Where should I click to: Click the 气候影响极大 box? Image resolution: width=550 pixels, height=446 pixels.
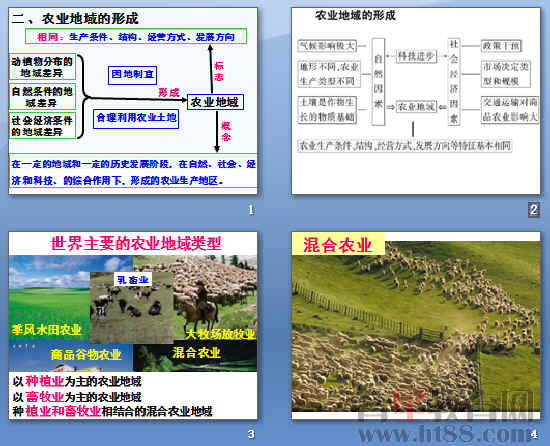tap(327, 46)
